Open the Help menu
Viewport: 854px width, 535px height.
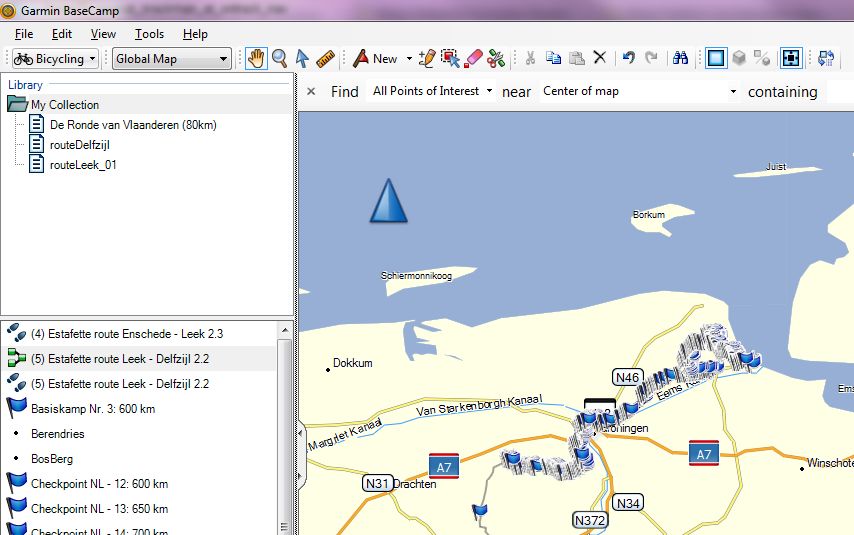coord(195,34)
